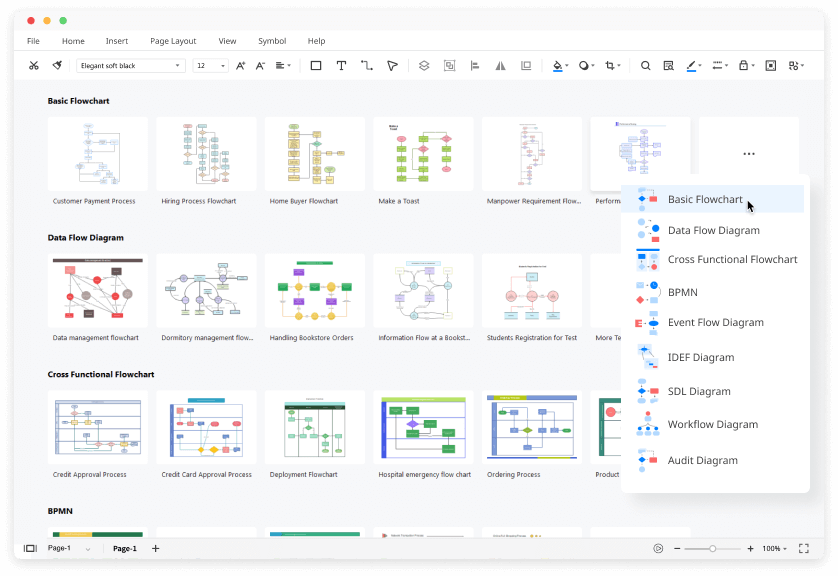838x576 pixels.
Task: Click the zoom out minus button
Action: [677, 549]
